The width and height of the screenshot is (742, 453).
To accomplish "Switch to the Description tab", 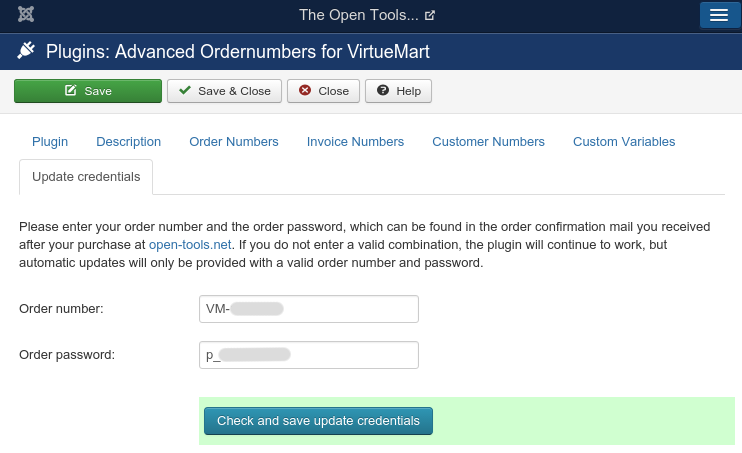I will pyautogui.click(x=128, y=142).
